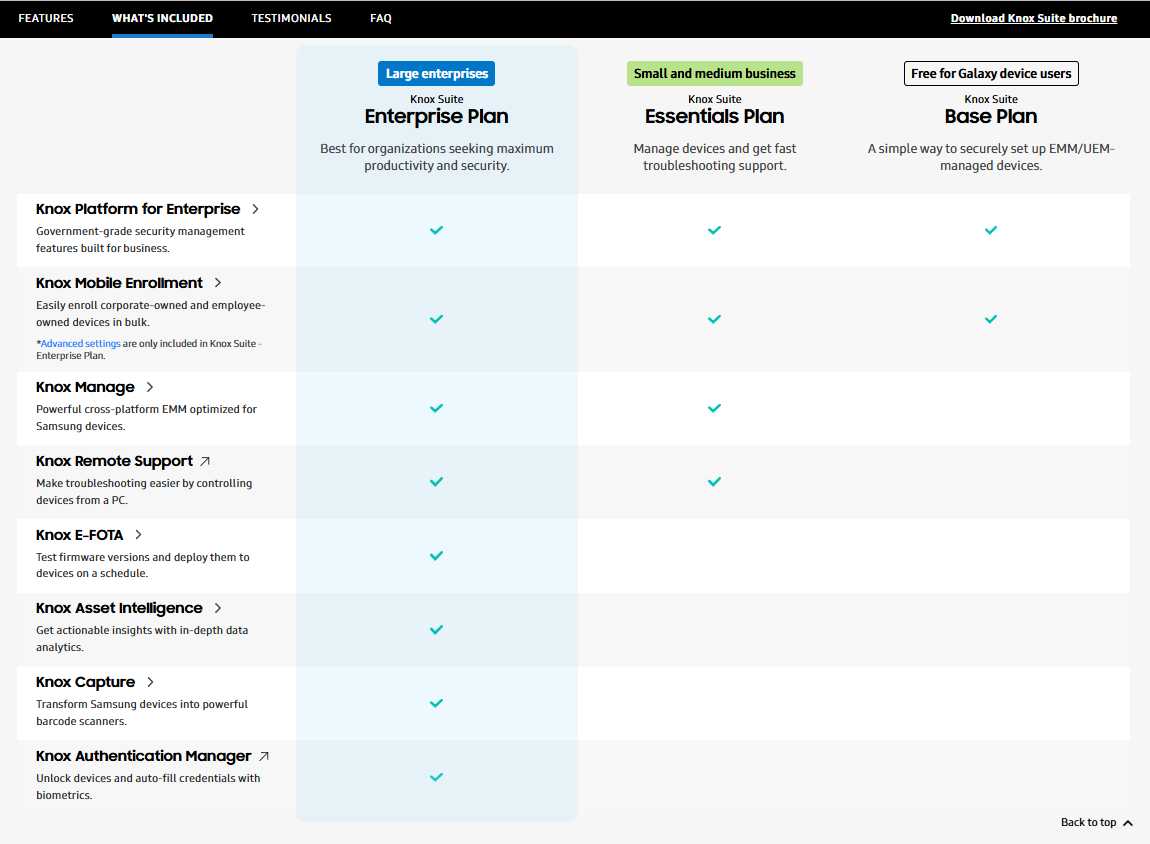Open the external link arrow beside Knox Remote Support
1150x844 pixels.
click(x=204, y=461)
